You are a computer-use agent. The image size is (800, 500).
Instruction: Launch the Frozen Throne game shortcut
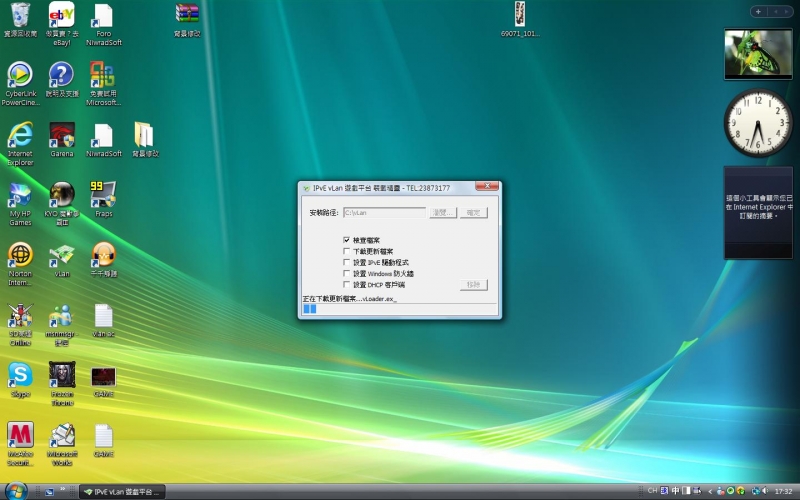click(x=62, y=375)
